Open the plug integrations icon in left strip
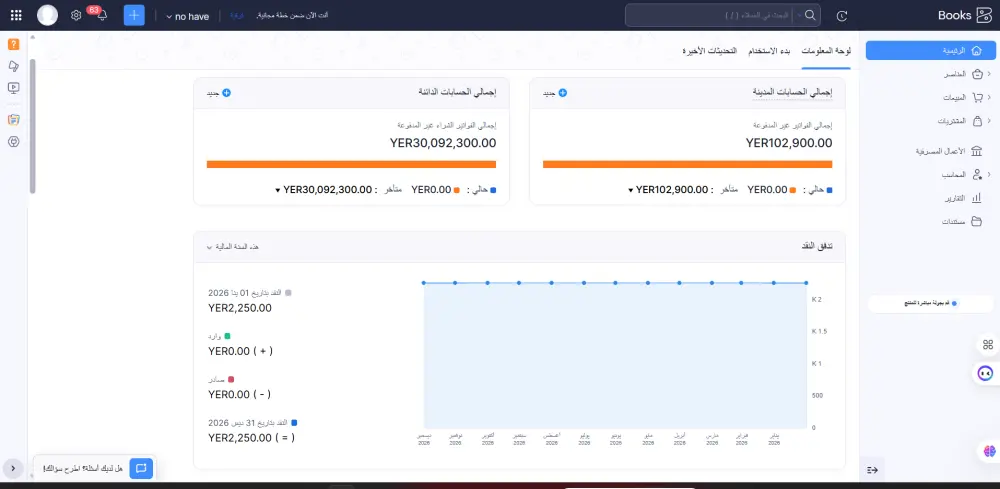1000x489 pixels. 13,142
